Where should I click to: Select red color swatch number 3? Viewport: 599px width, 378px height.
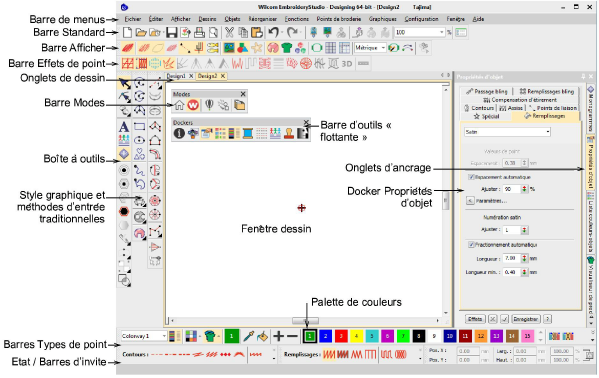click(341, 336)
